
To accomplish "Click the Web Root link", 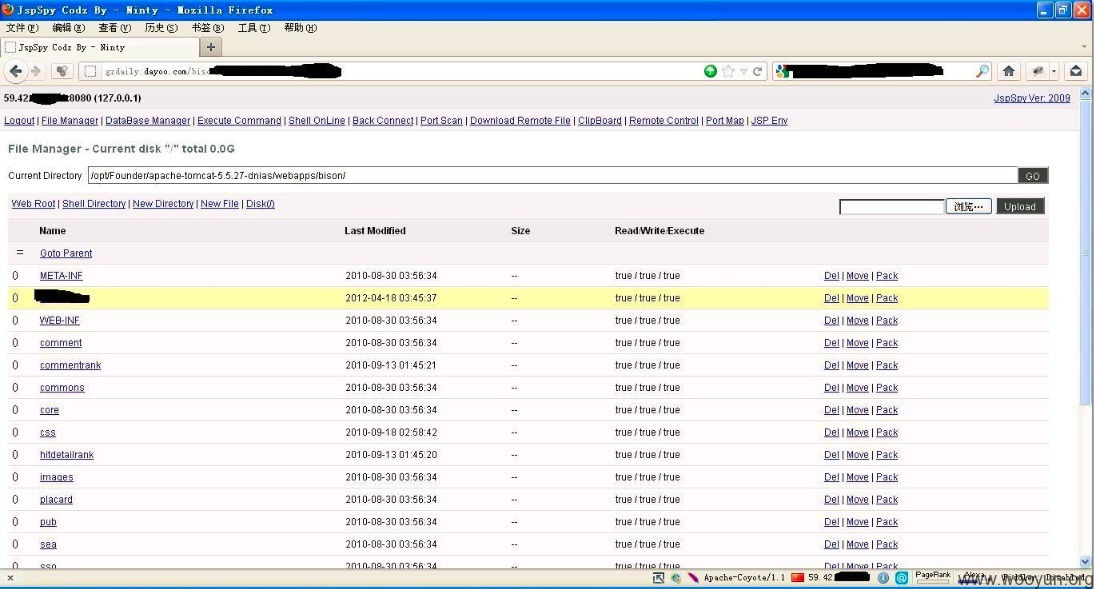I will 33,204.
